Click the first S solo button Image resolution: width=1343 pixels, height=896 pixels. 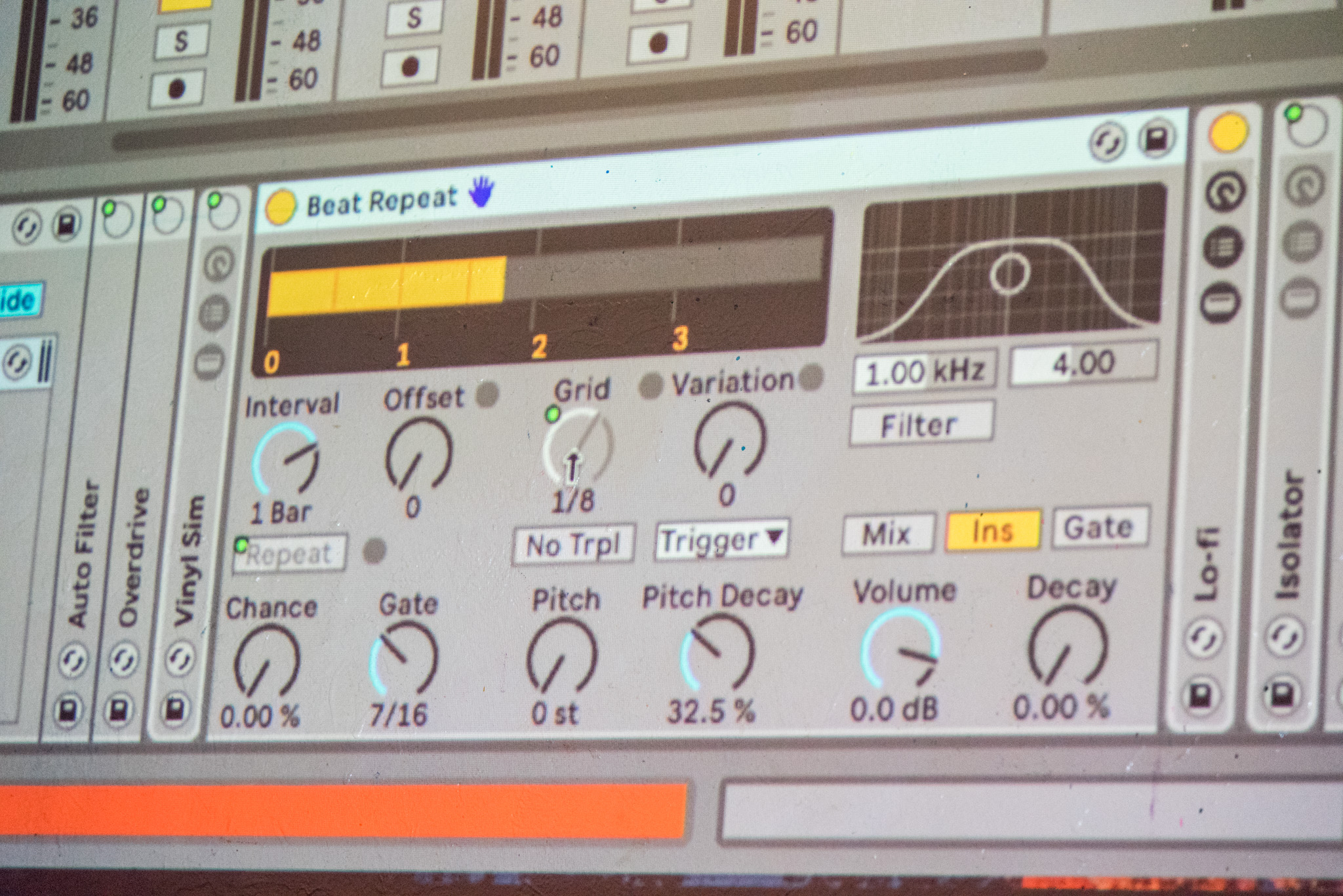(181, 41)
